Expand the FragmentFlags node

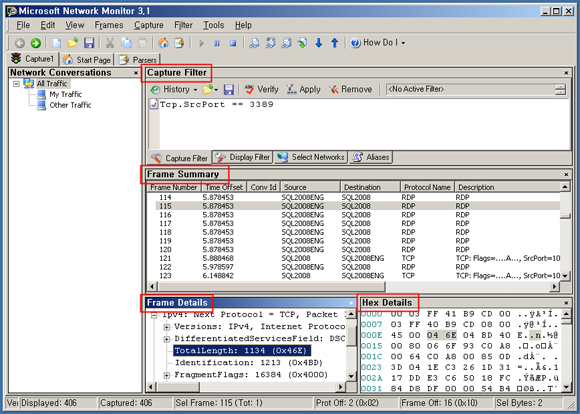click(167, 375)
